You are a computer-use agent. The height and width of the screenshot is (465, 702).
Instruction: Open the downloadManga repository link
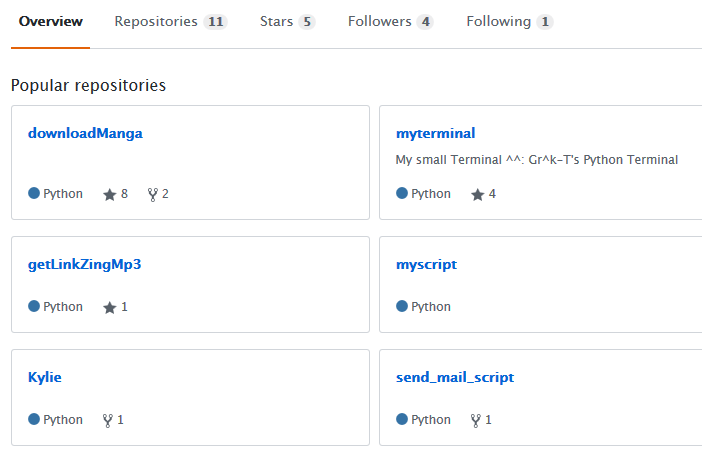[x=85, y=133]
